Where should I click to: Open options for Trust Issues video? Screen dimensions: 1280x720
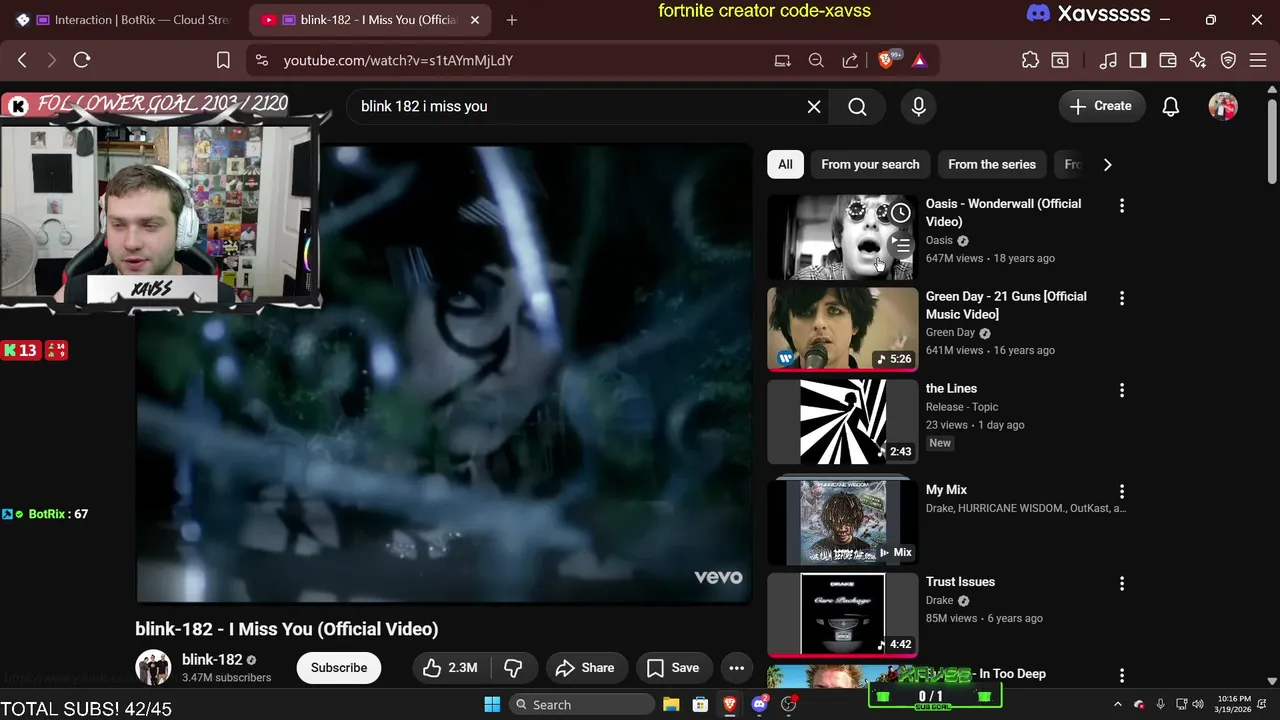point(1122,583)
